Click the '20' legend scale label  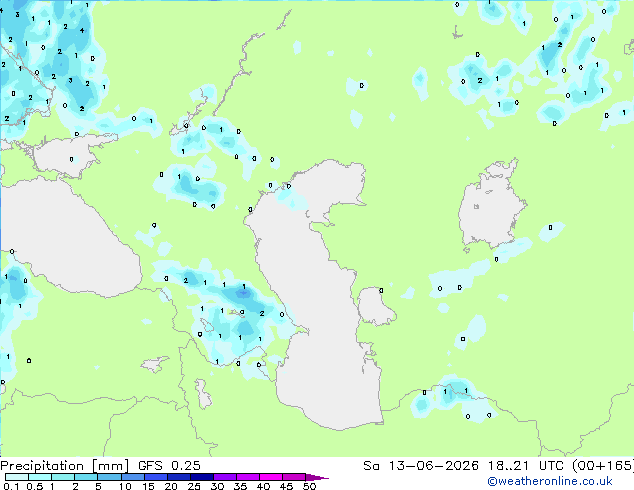click(x=171, y=486)
